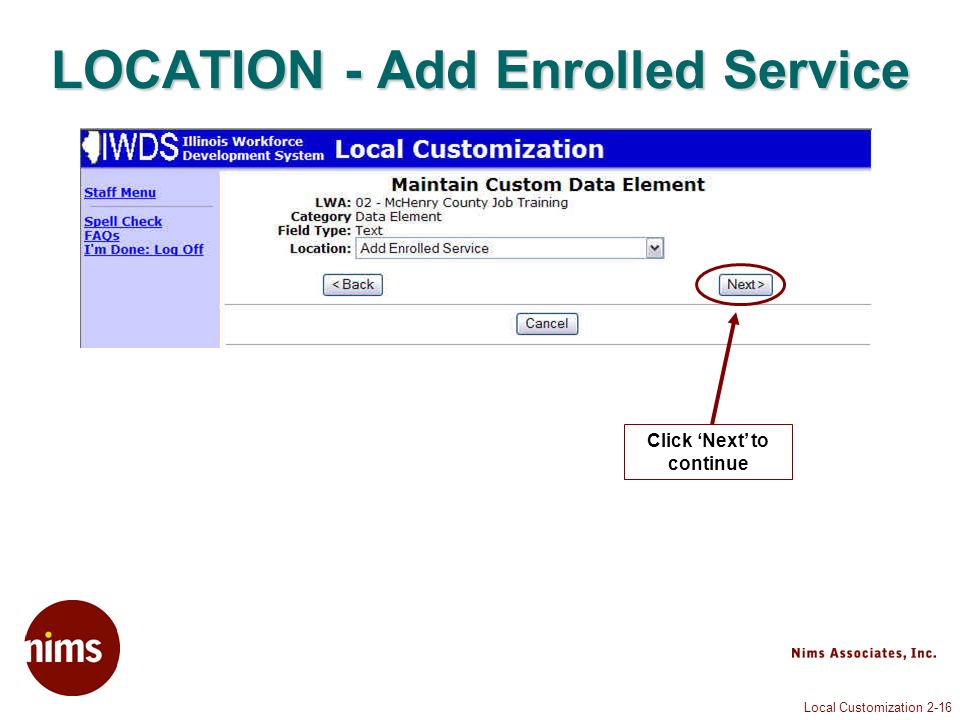Click the Category value Data Element

tap(398, 217)
